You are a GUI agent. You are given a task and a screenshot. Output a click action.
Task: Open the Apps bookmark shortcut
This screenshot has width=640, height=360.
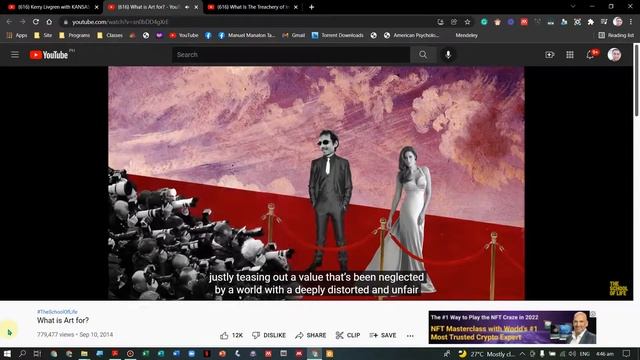[17, 36]
